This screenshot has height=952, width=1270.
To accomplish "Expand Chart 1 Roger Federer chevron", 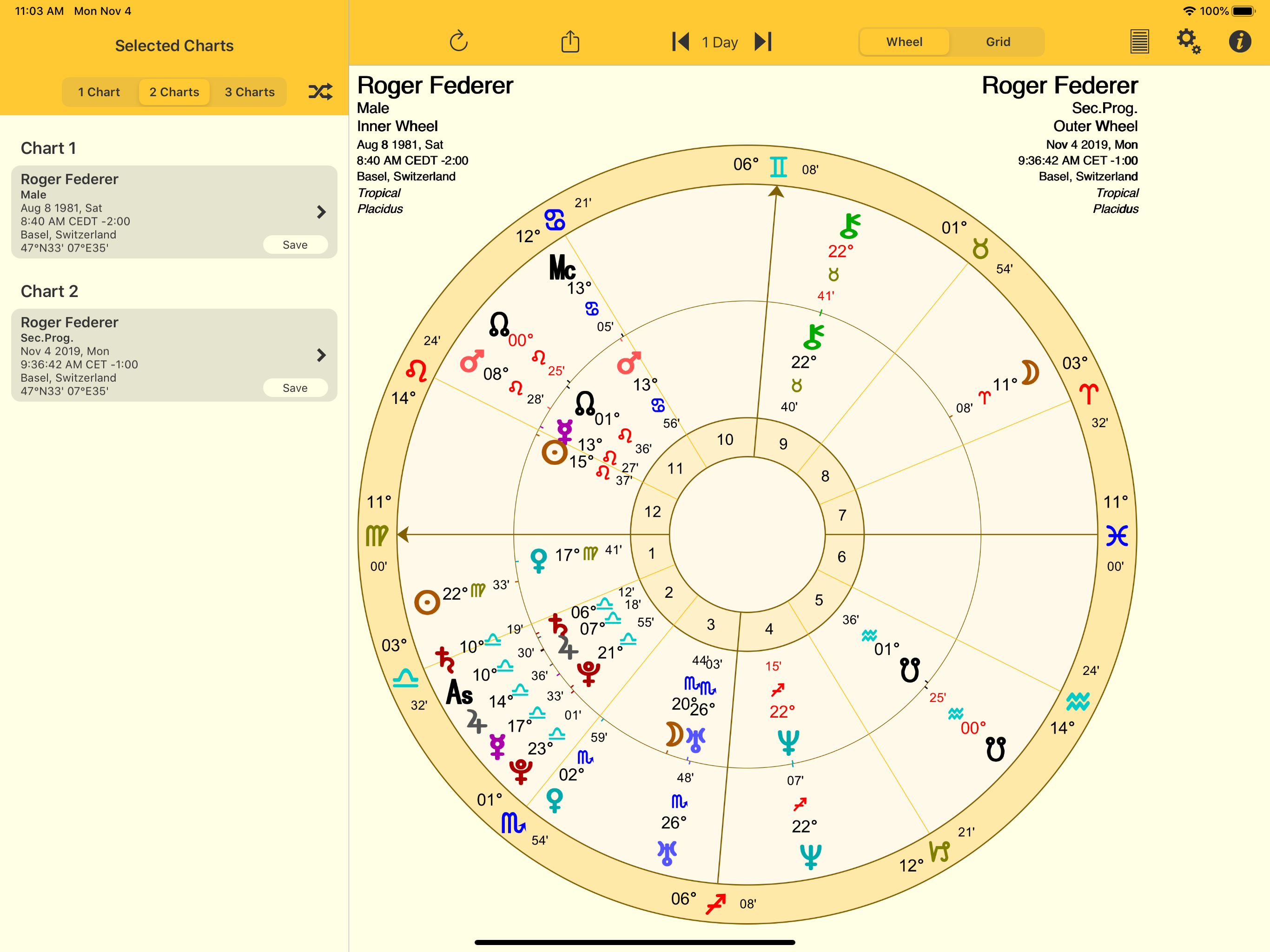I will (321, 212).
